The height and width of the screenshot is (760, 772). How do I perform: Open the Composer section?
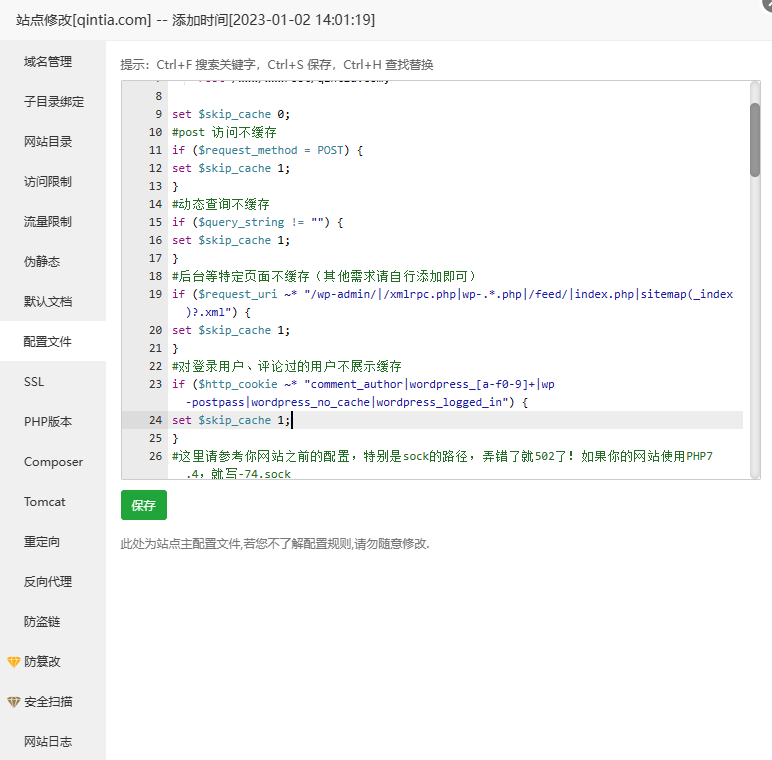click(53, 462)
